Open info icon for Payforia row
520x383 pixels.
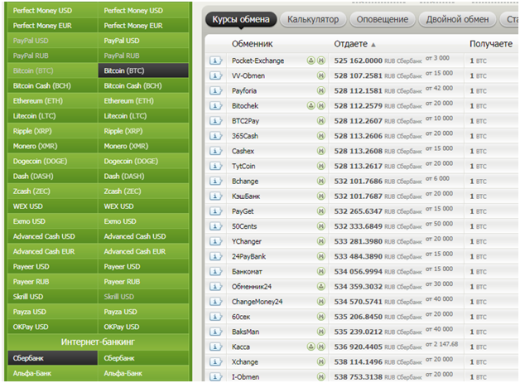[x=215, y=91]
